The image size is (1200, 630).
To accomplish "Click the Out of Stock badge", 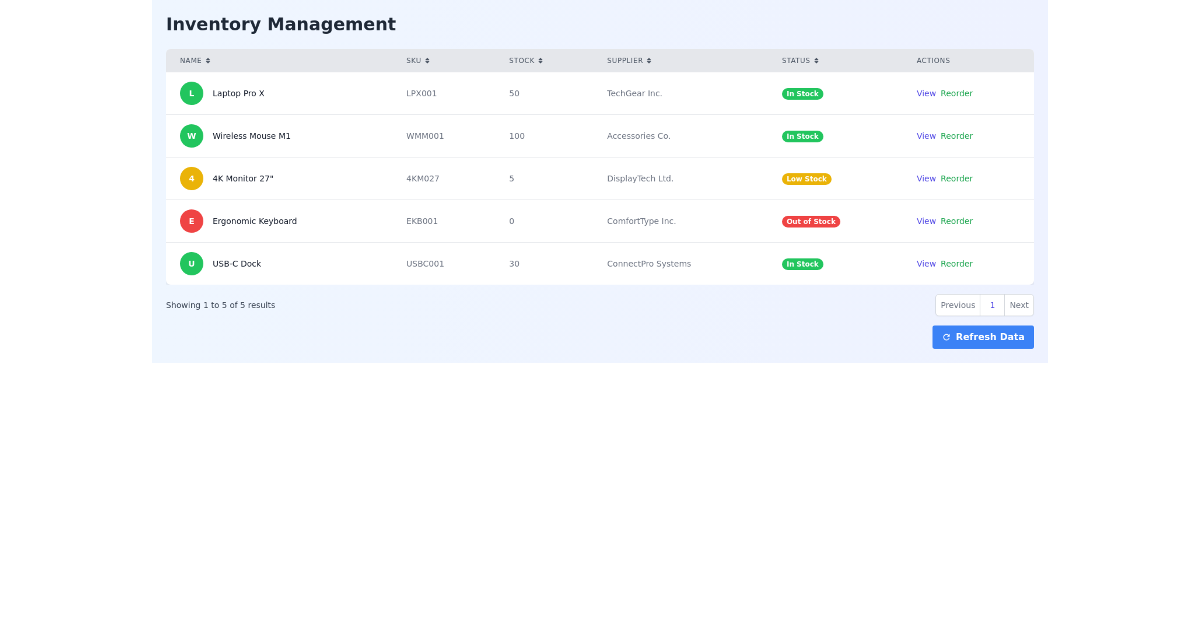I will point(811,221).
